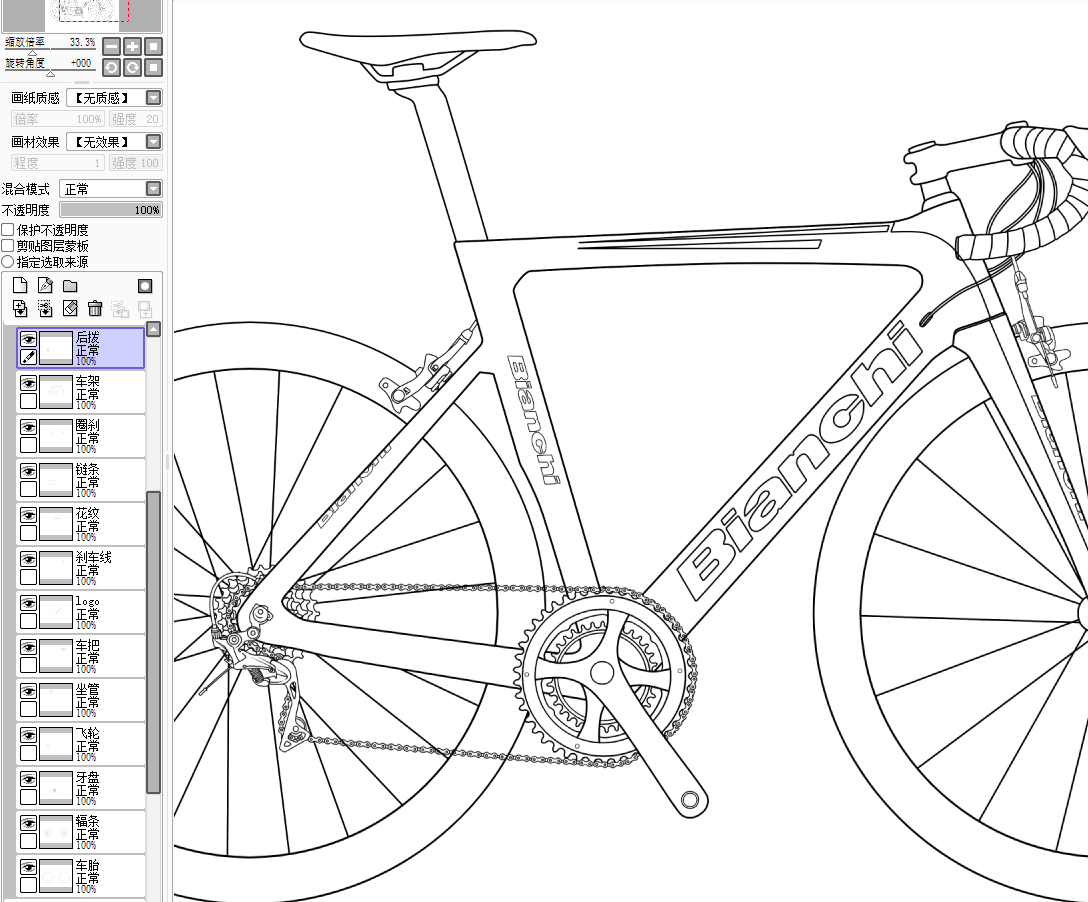Open the 画材效果 effect dropdown
Image resolution: width=1088 pixels, height=902 pixels.
point(153,142)
